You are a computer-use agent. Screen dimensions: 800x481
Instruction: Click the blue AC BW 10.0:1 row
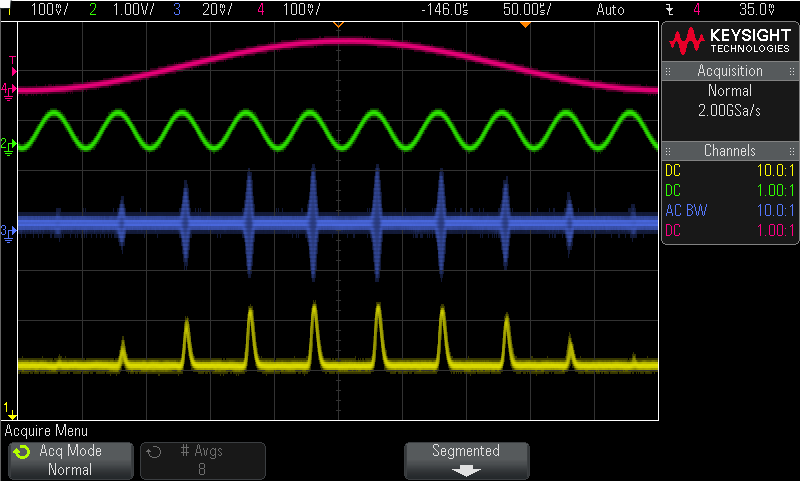tap(730, 210)
